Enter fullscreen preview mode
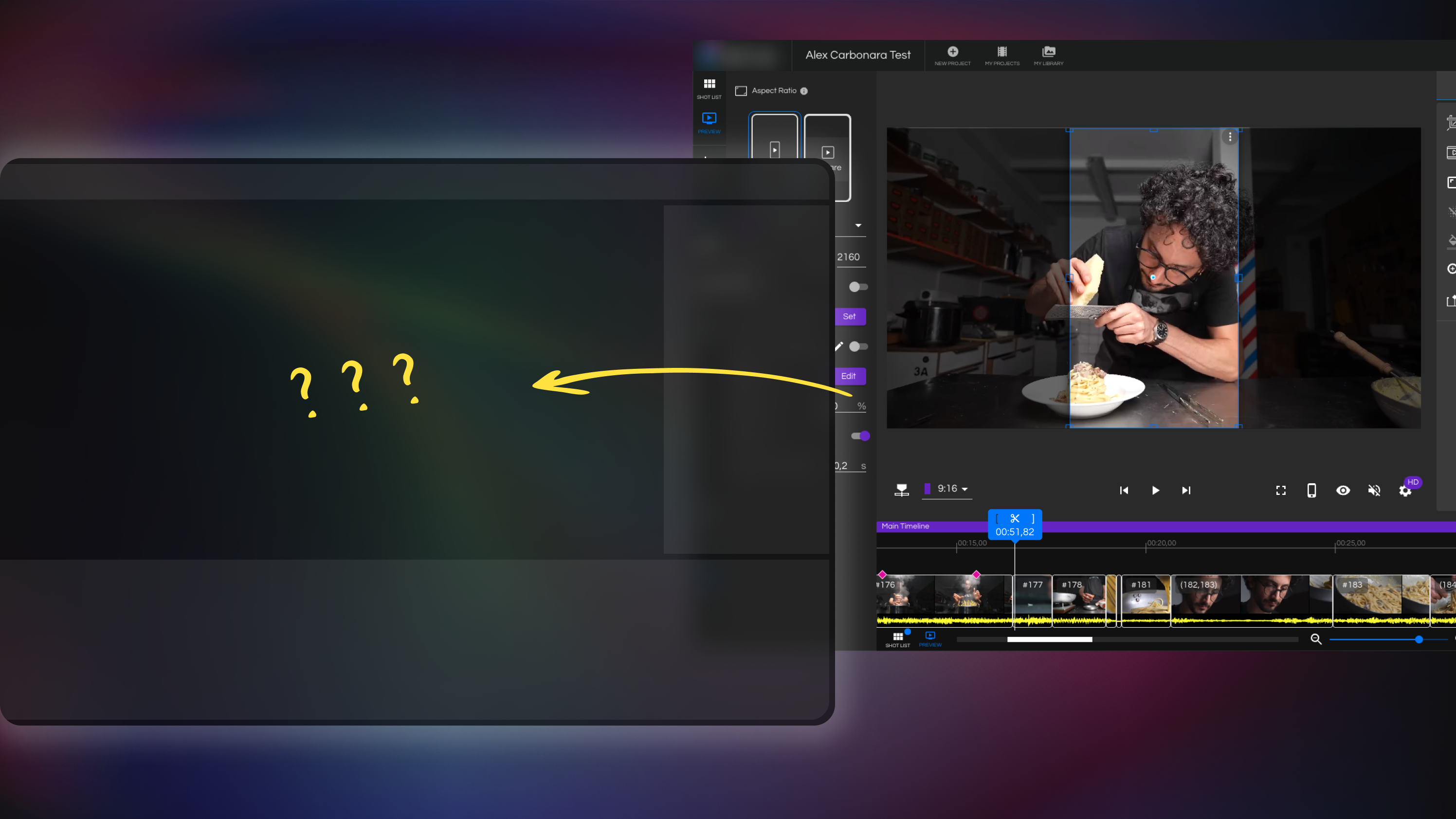Viewport: 1456px width, 819px height. click(1281, 490)
